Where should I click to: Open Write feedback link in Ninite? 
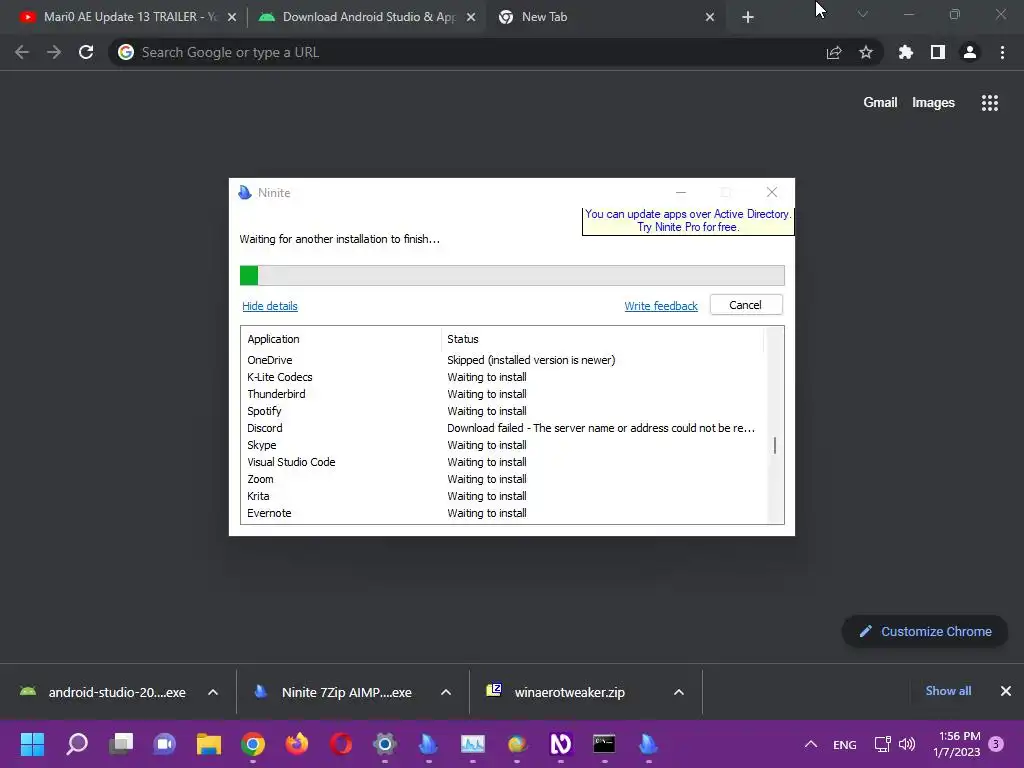click(661, 306)
